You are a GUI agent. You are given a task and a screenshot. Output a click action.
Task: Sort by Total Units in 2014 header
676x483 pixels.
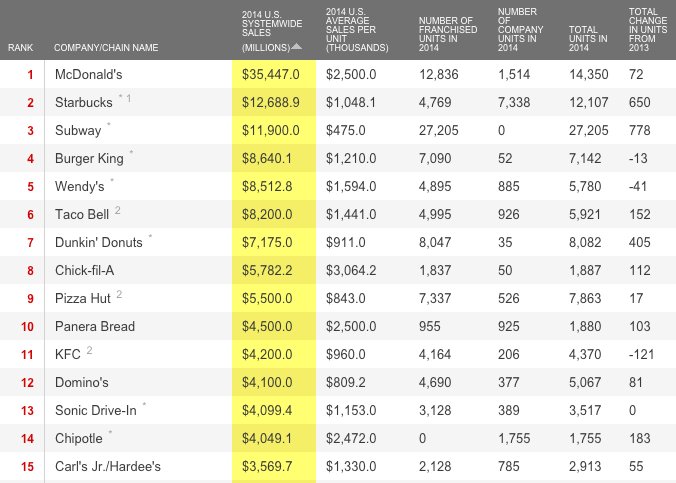point(588,39)
